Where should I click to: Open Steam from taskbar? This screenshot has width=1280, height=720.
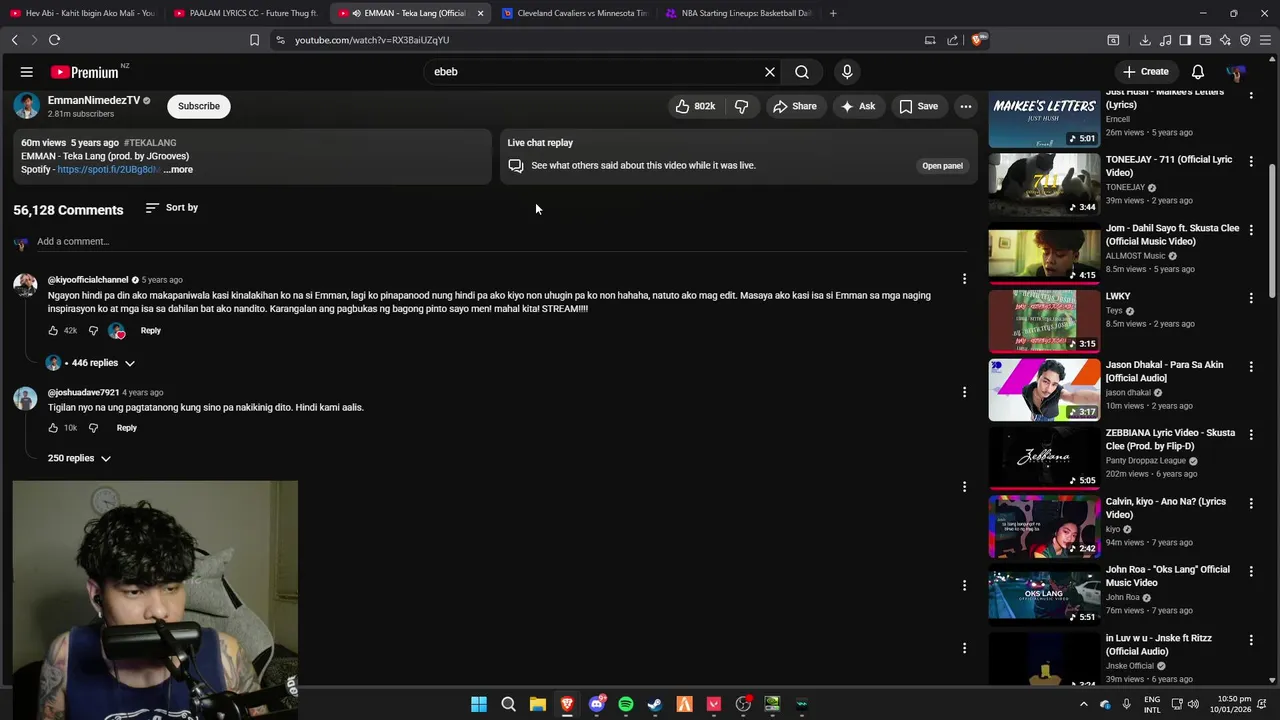[x=655, y=704]
